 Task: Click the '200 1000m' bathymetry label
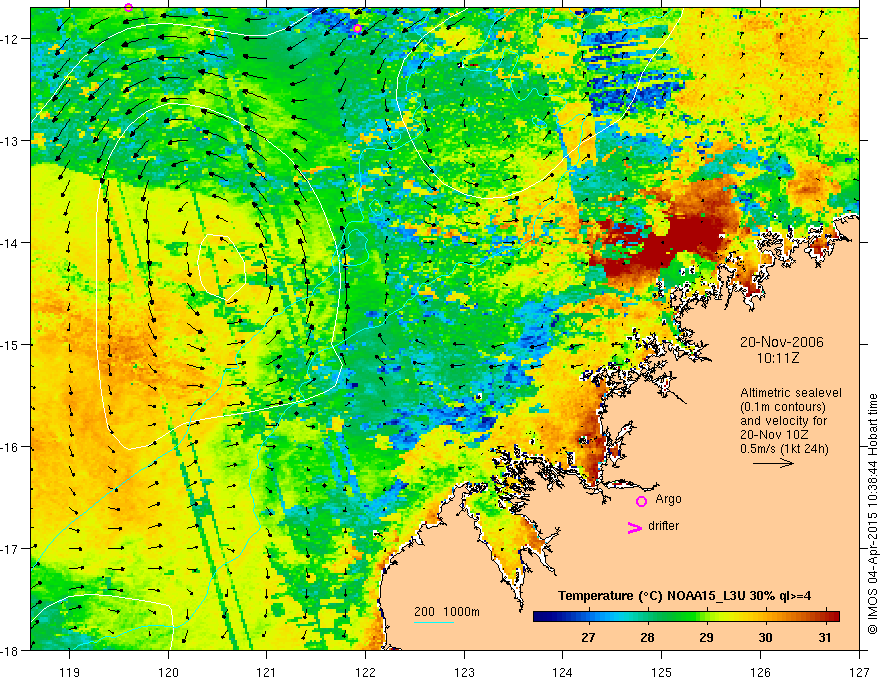447,612
